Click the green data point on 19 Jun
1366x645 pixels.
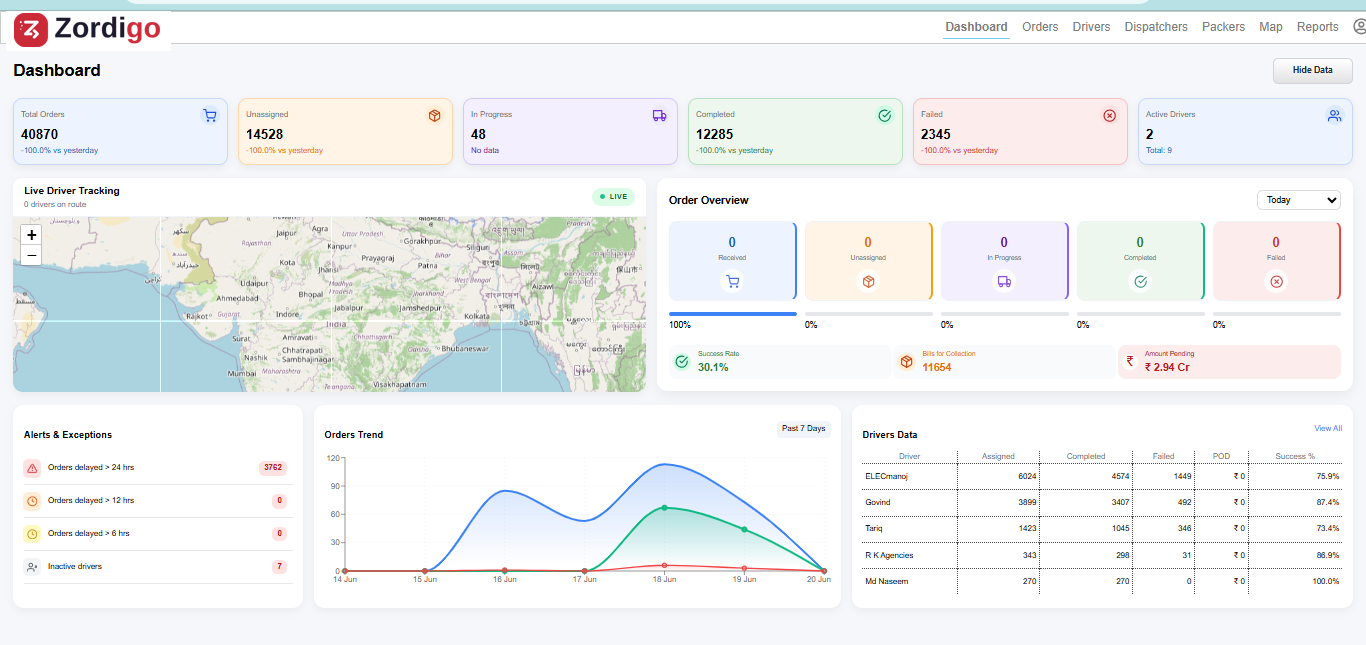tap(744, 529)
